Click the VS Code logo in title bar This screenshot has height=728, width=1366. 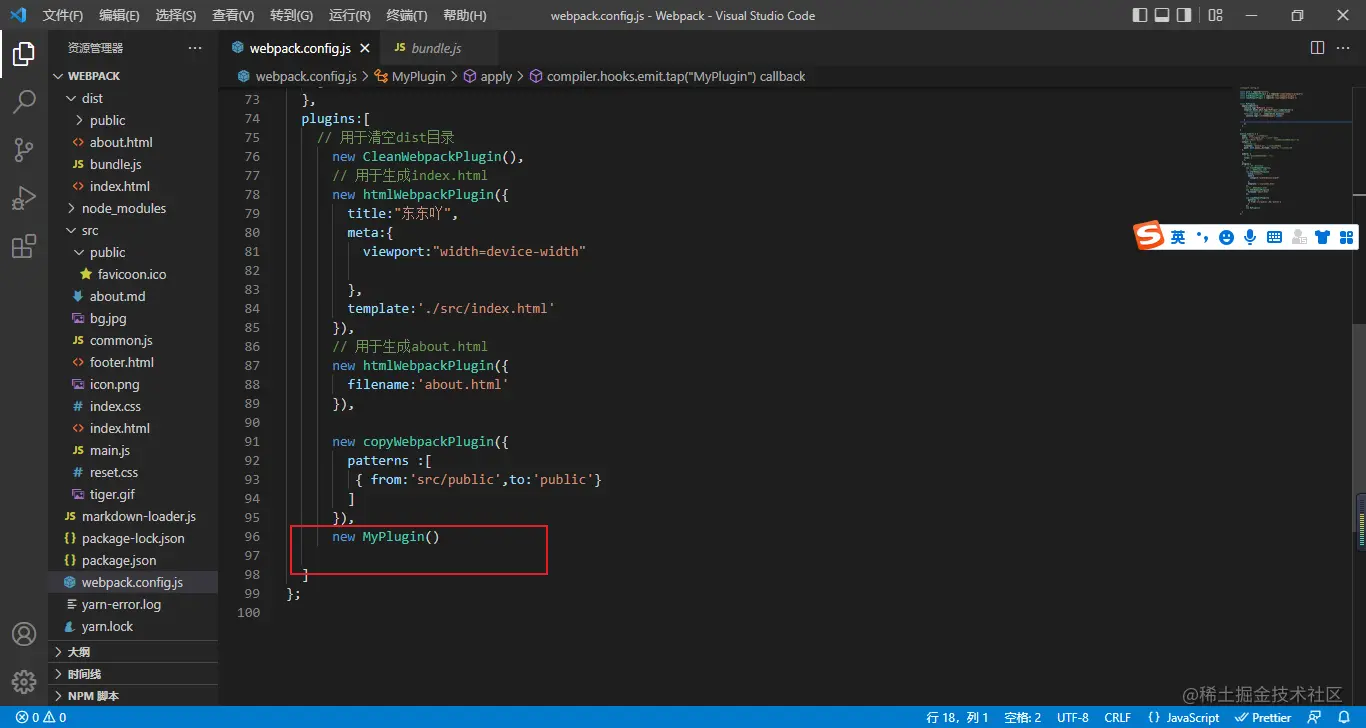18,15
